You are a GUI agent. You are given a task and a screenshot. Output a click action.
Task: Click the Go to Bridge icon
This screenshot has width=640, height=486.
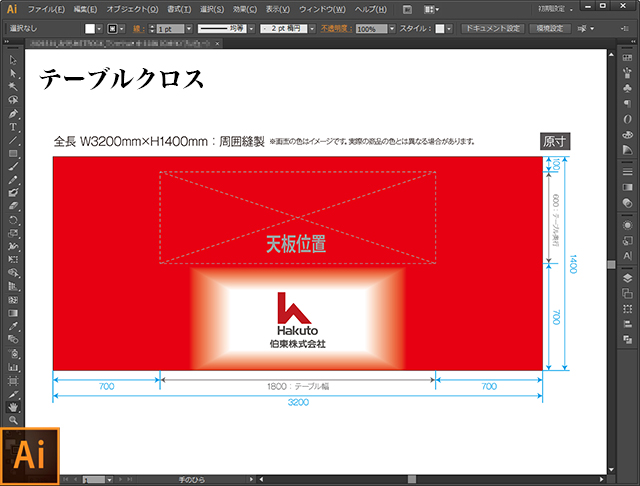point(407,9)
